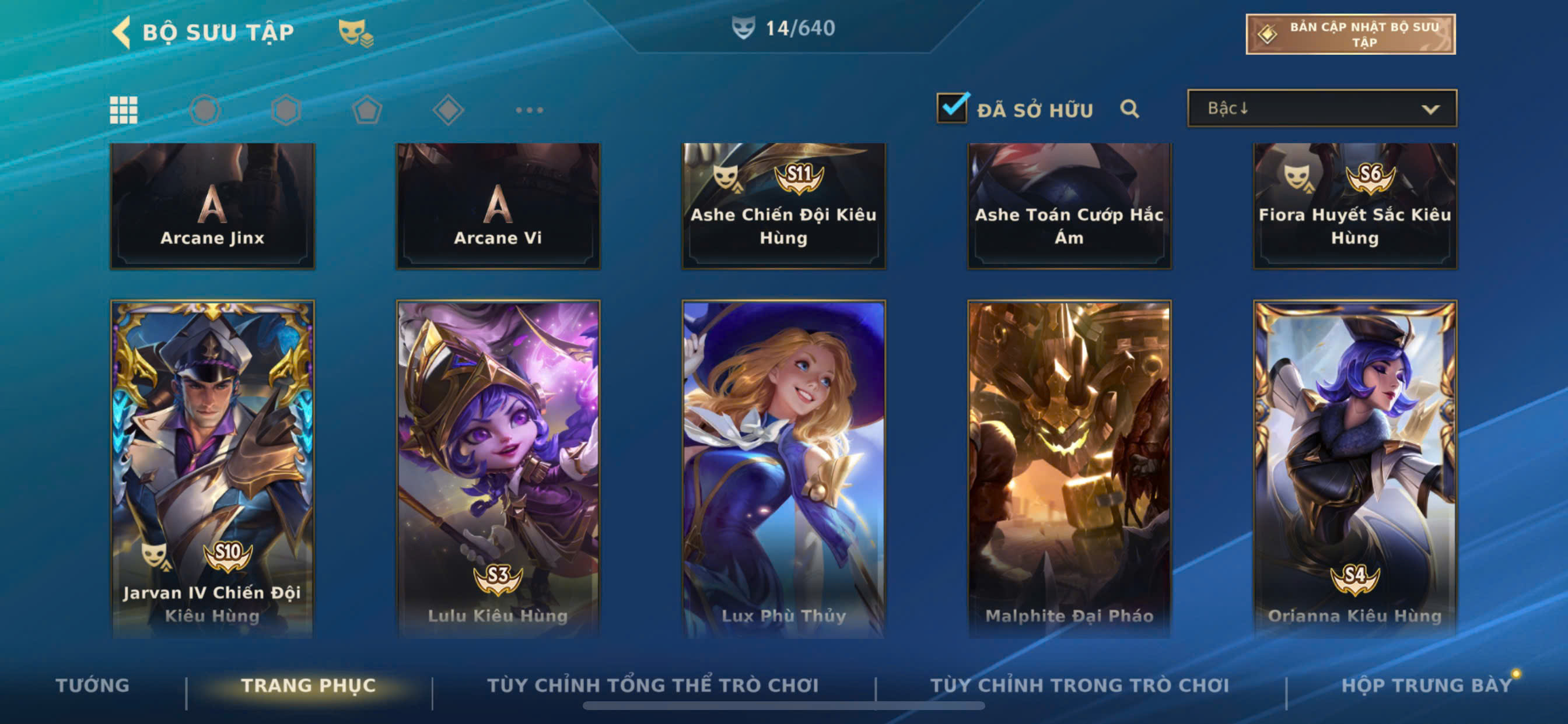The image size is (1568, 724).
Task: Switch to the Tướng tab
Action: pyautogui.click(x=93, y=685)
